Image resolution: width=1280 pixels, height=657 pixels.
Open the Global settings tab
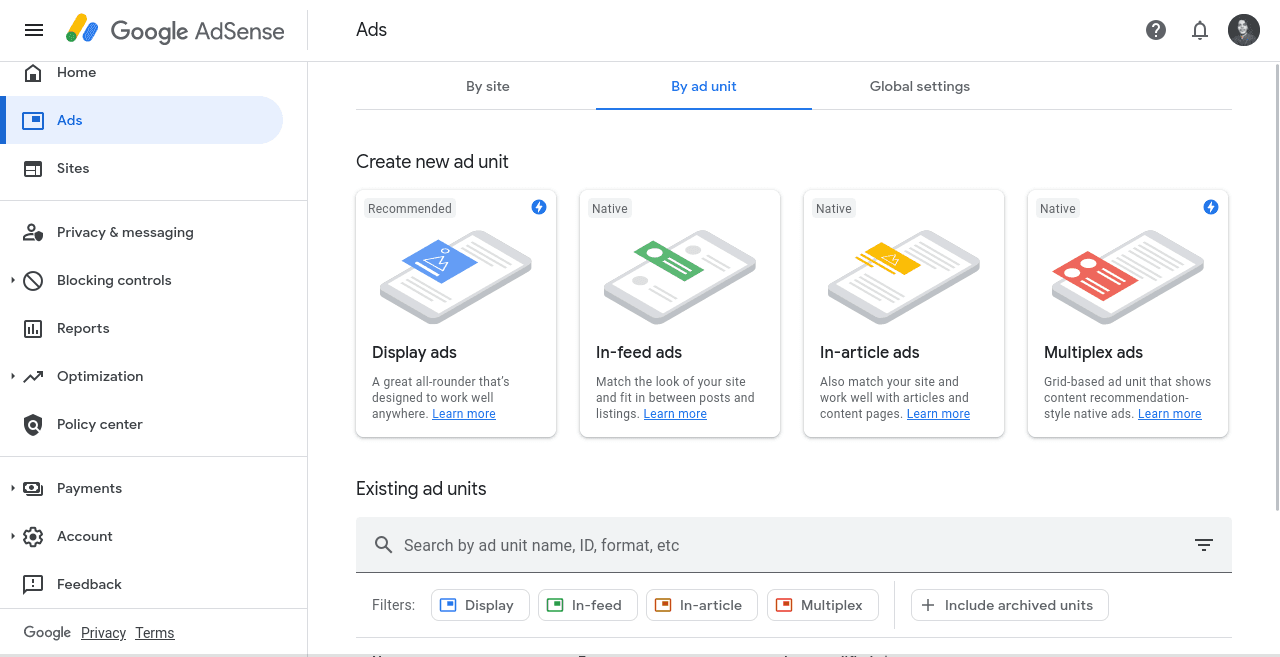pos(919,86)
